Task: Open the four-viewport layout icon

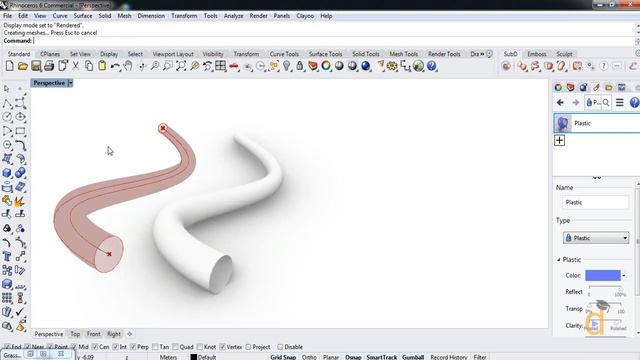Action: pos(221,66)
